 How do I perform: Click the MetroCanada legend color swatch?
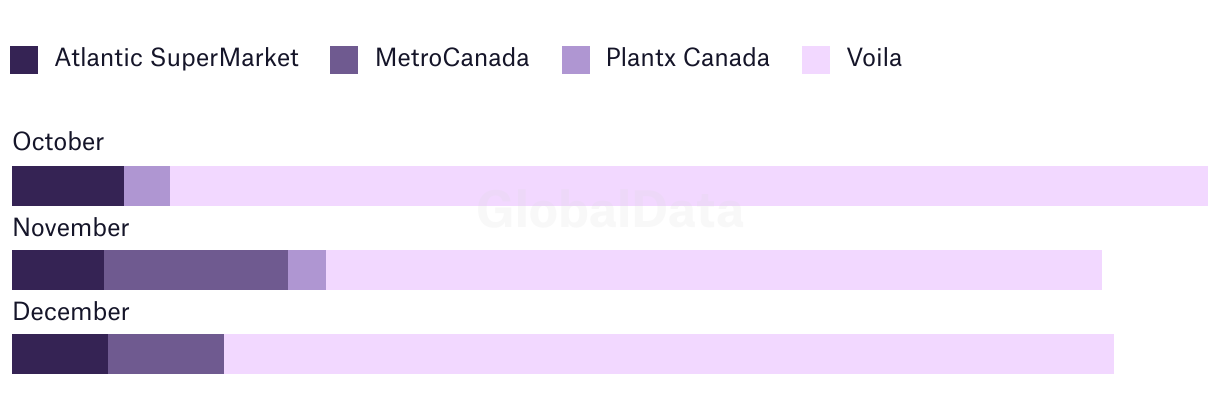344,60
